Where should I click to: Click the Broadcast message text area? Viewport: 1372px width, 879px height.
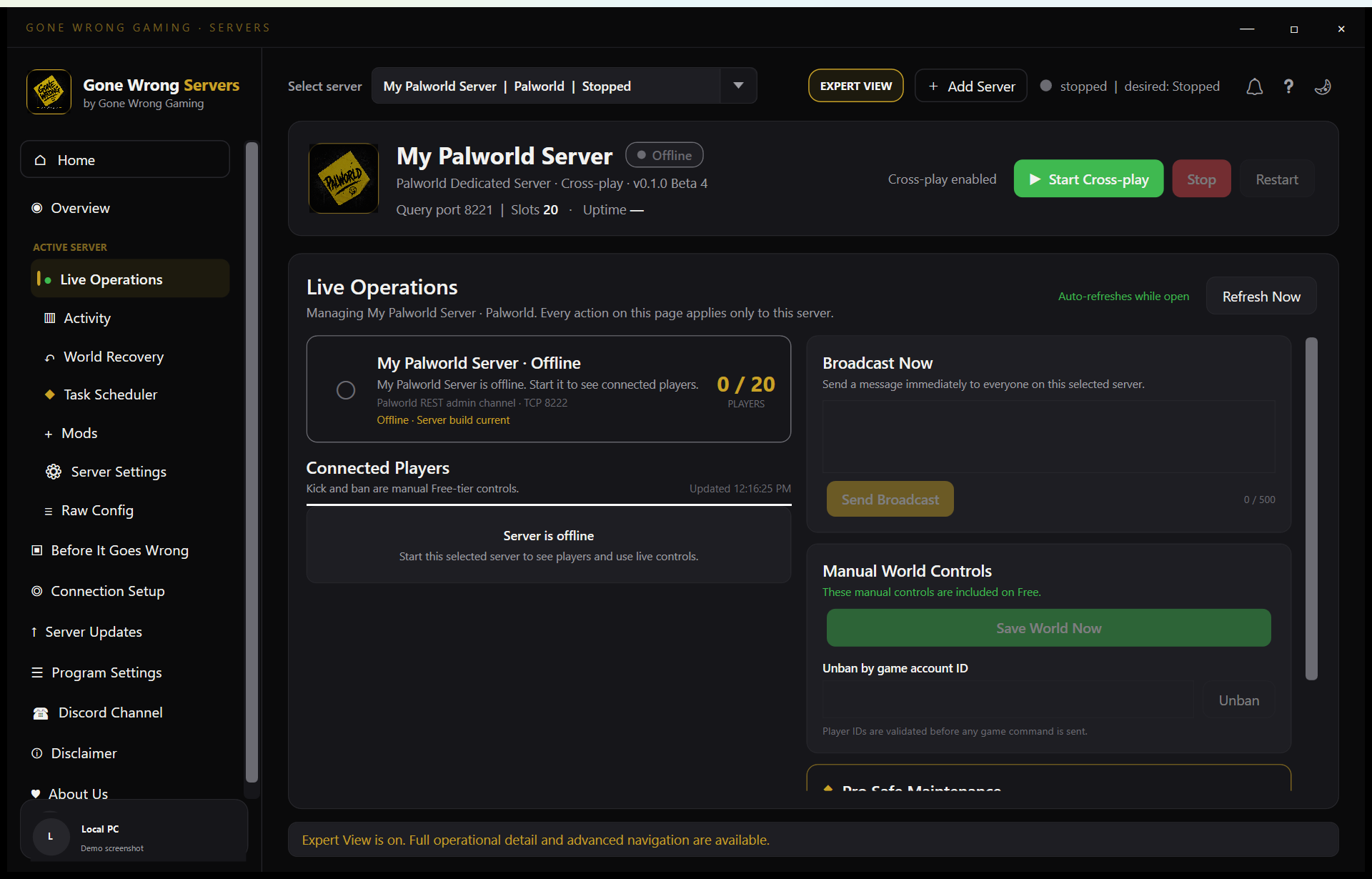(x=1048, y=436)
